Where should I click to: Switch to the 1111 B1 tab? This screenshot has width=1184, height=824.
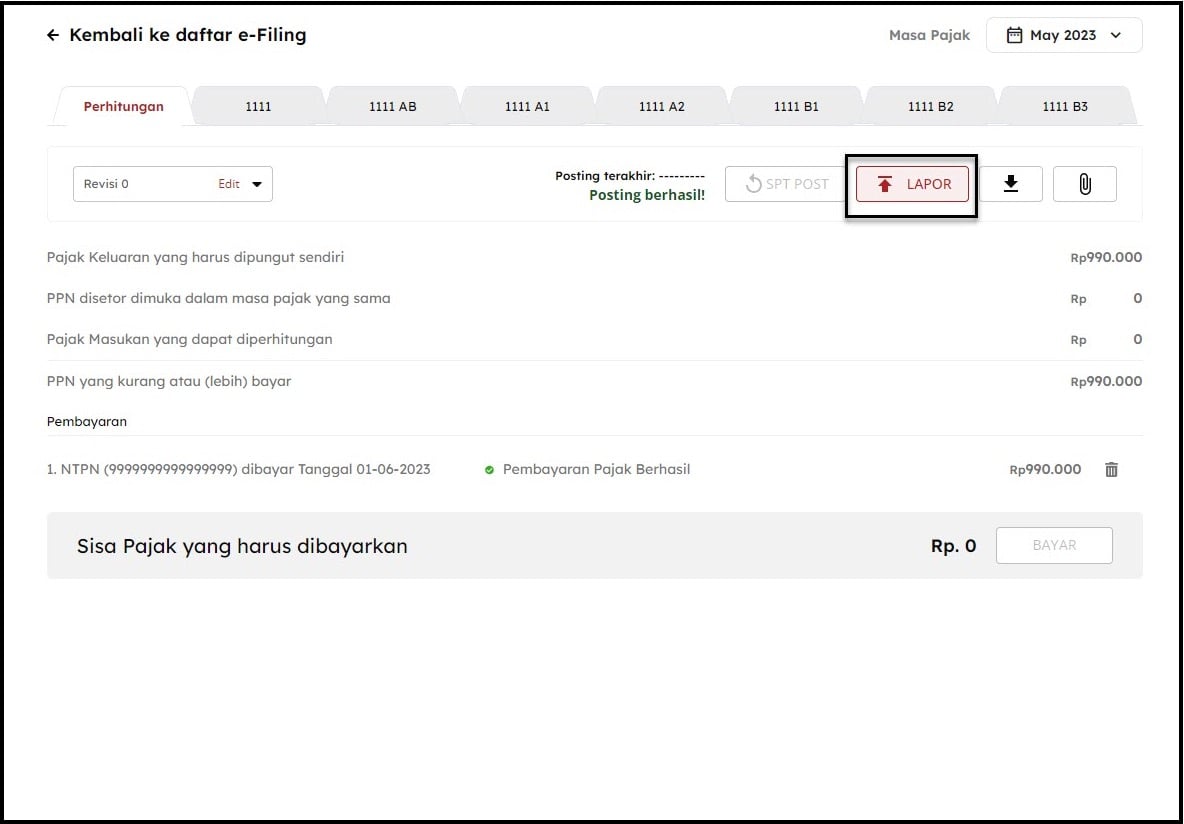(796, 106)
